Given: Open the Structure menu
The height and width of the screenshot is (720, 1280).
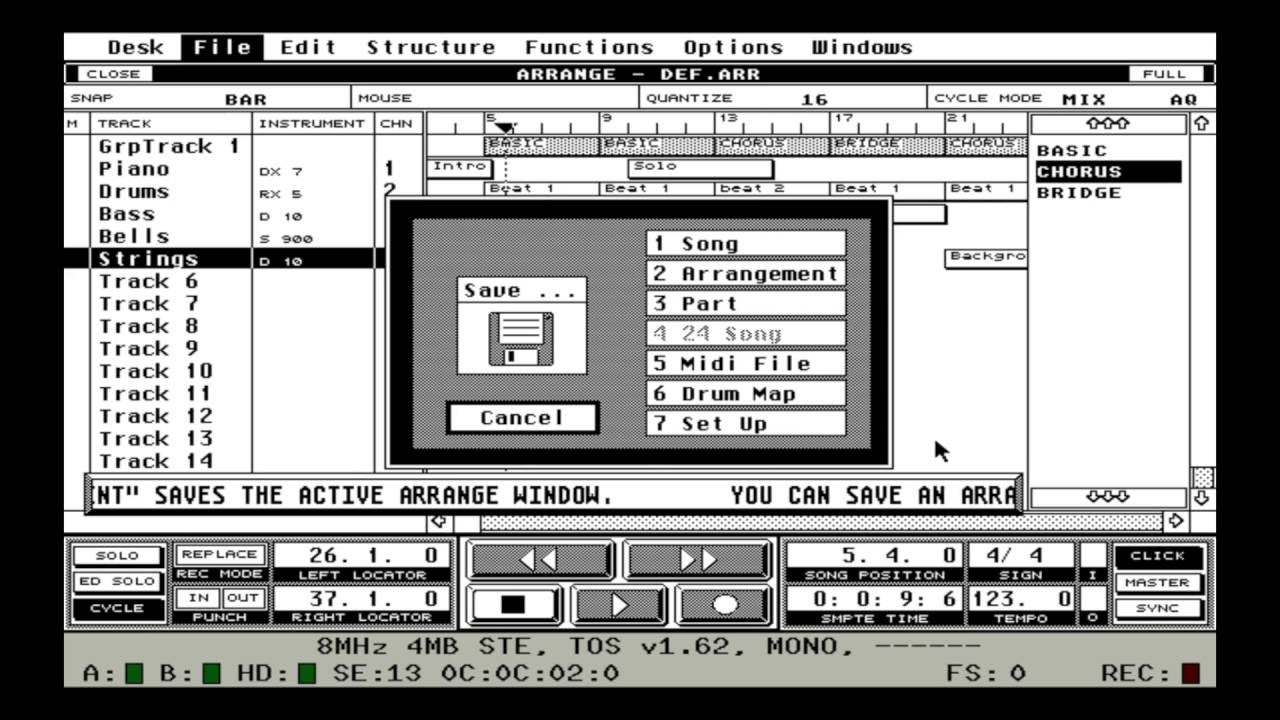Looking at the screenshot, I should click(430, 47).
